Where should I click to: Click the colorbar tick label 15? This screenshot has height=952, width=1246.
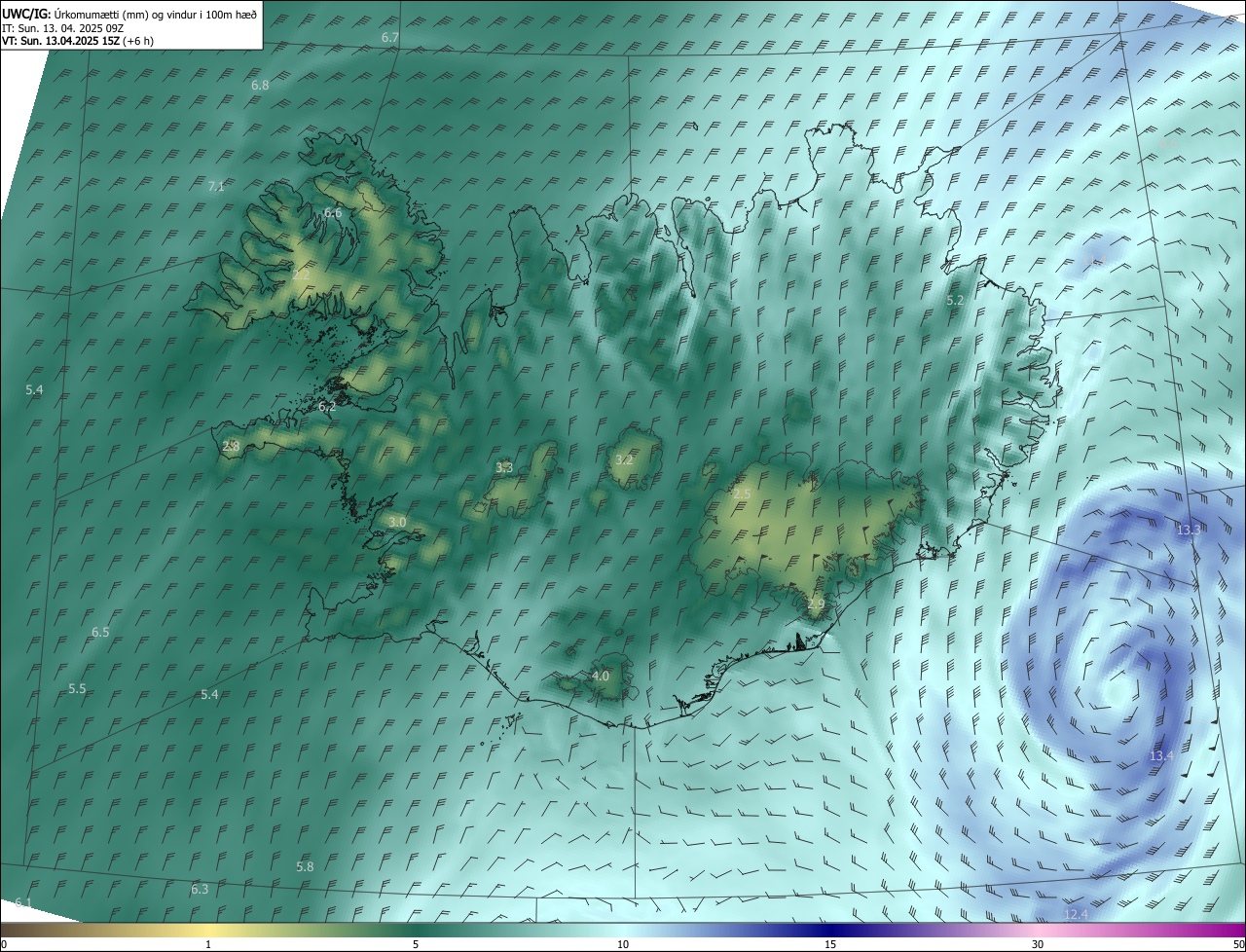point(830,945)
